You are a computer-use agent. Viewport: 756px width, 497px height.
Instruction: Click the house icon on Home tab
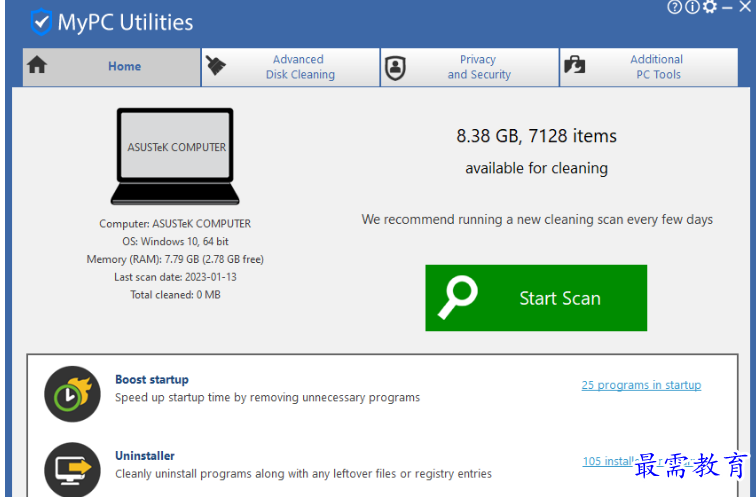pos(37,65)
